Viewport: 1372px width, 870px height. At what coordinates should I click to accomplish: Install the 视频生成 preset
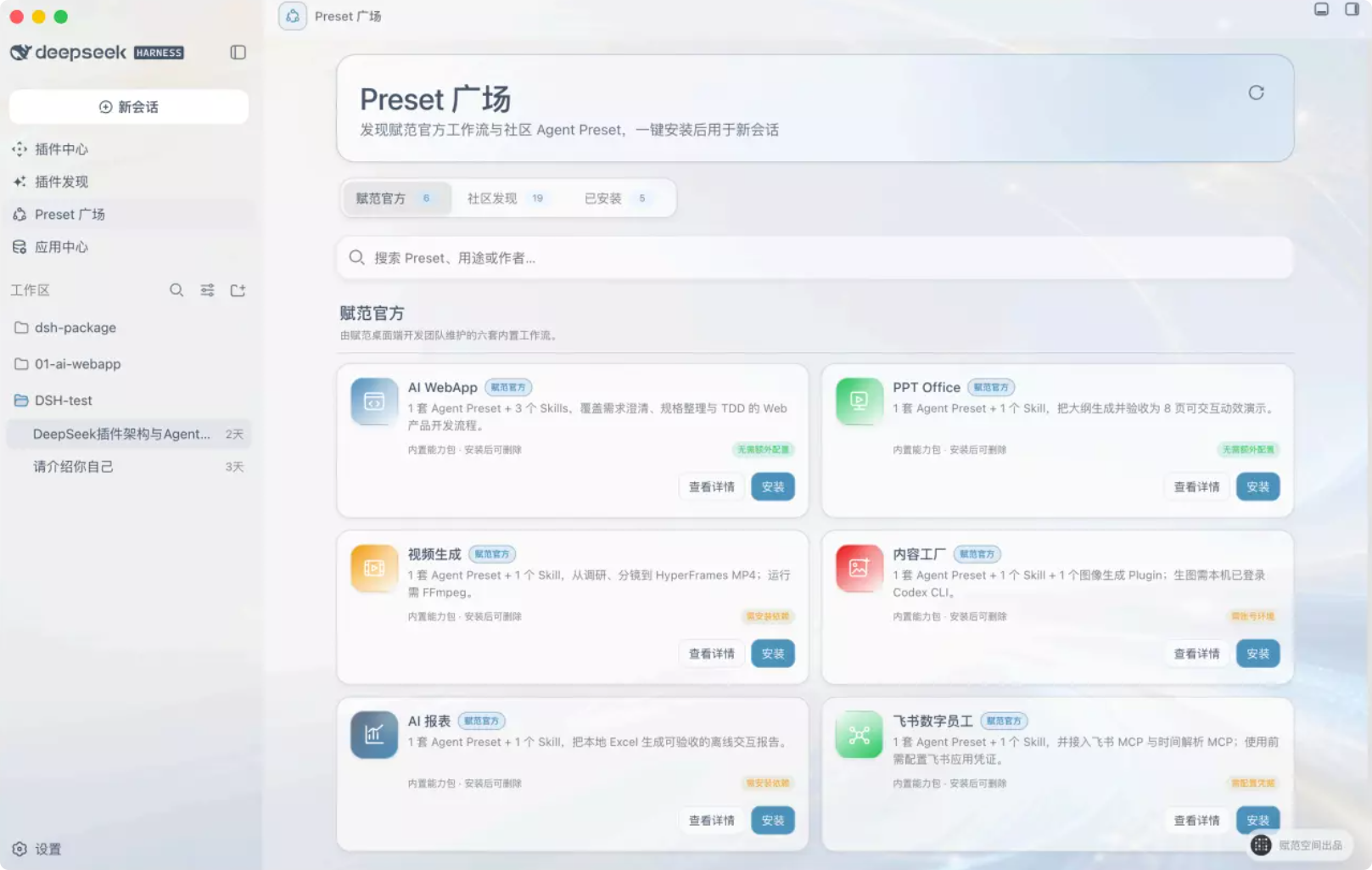click(x=773, y=654)
